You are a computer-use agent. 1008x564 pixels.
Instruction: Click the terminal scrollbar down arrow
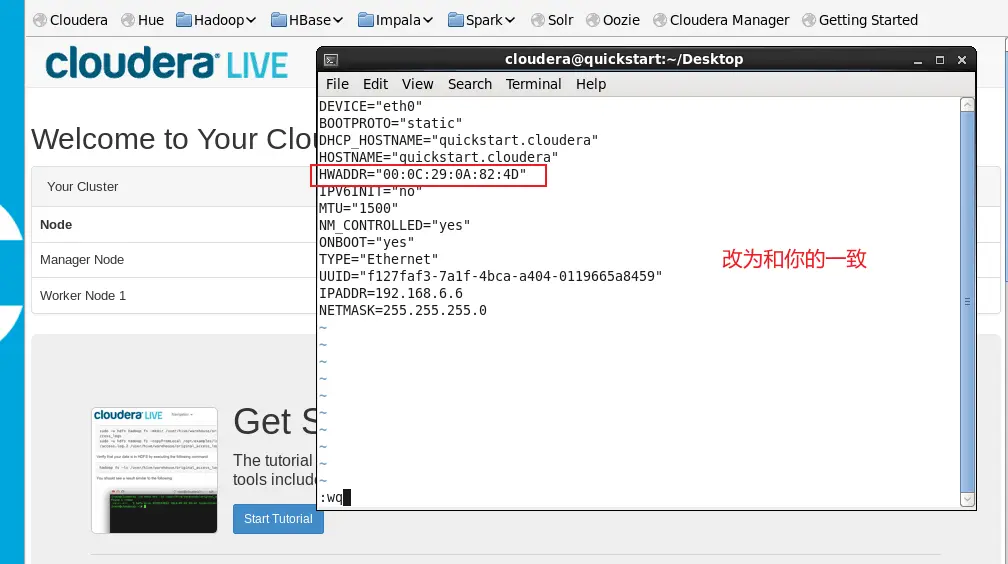[967, 500]
